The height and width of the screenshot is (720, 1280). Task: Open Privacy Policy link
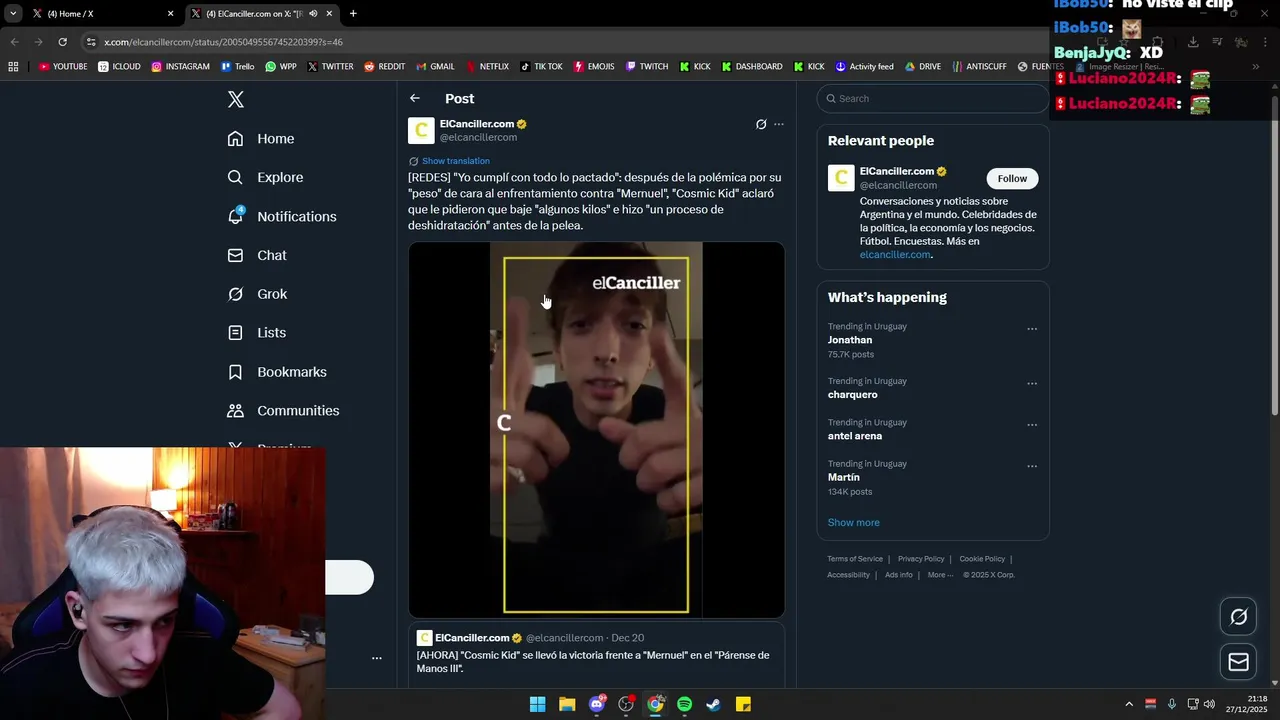point(921,559)
